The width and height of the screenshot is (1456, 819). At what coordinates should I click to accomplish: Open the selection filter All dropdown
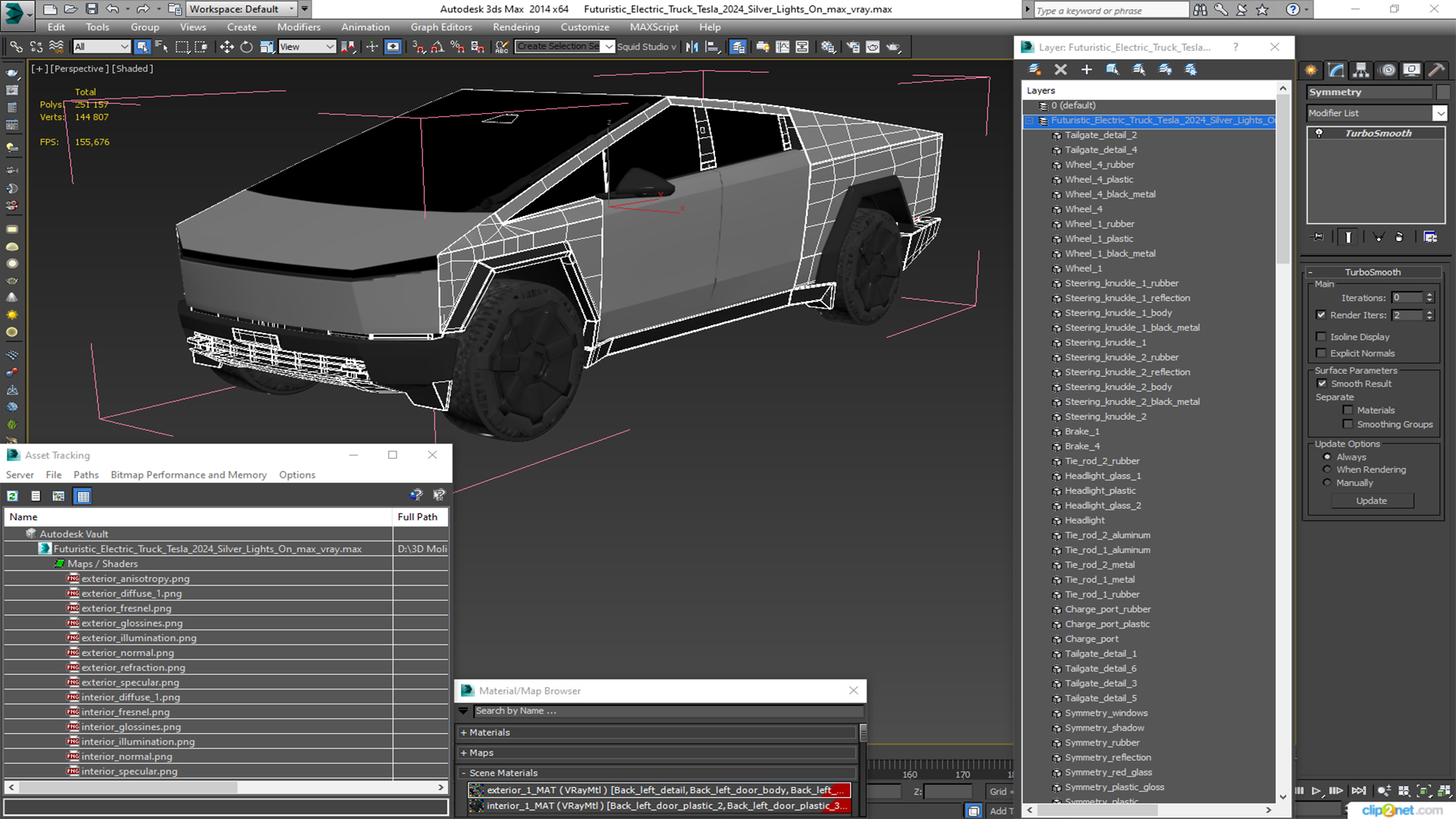pos(102,47)
